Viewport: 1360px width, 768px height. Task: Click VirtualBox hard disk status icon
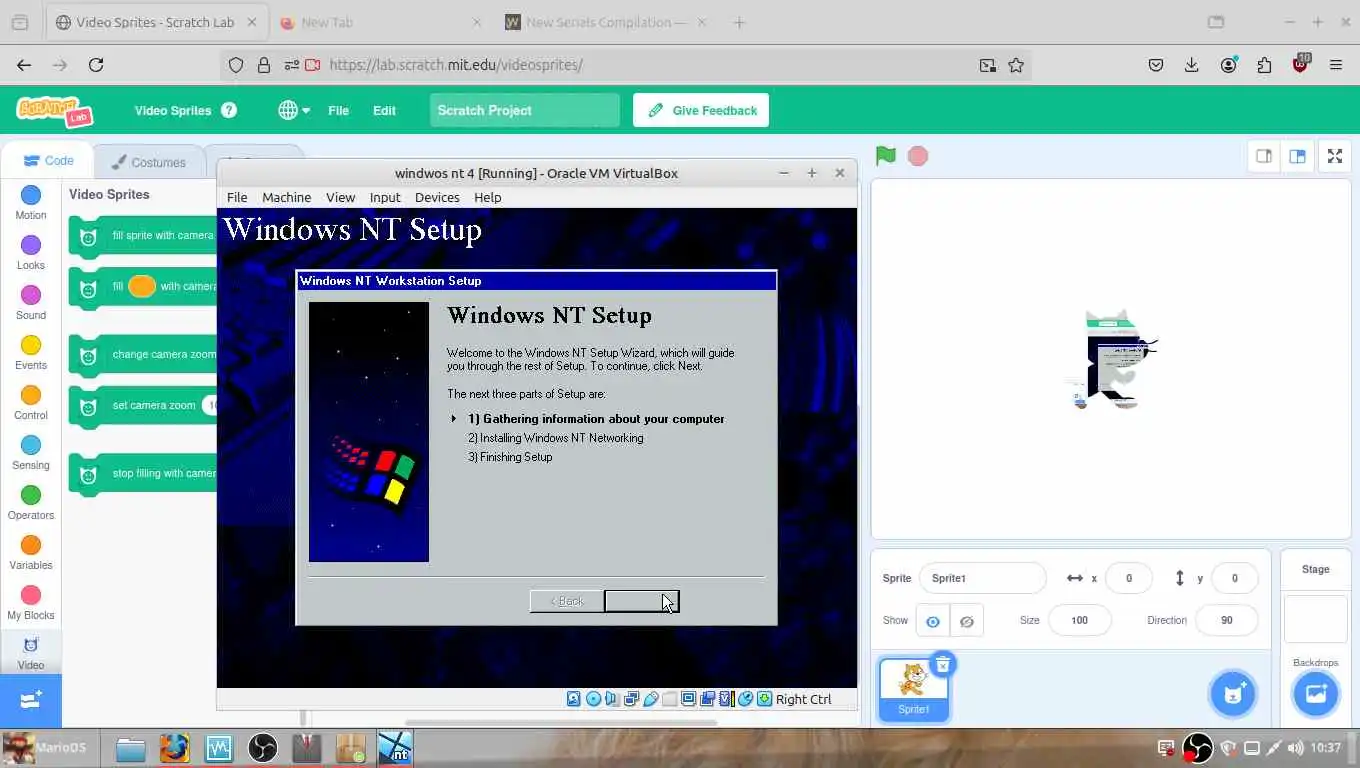[x=574, y=699]
